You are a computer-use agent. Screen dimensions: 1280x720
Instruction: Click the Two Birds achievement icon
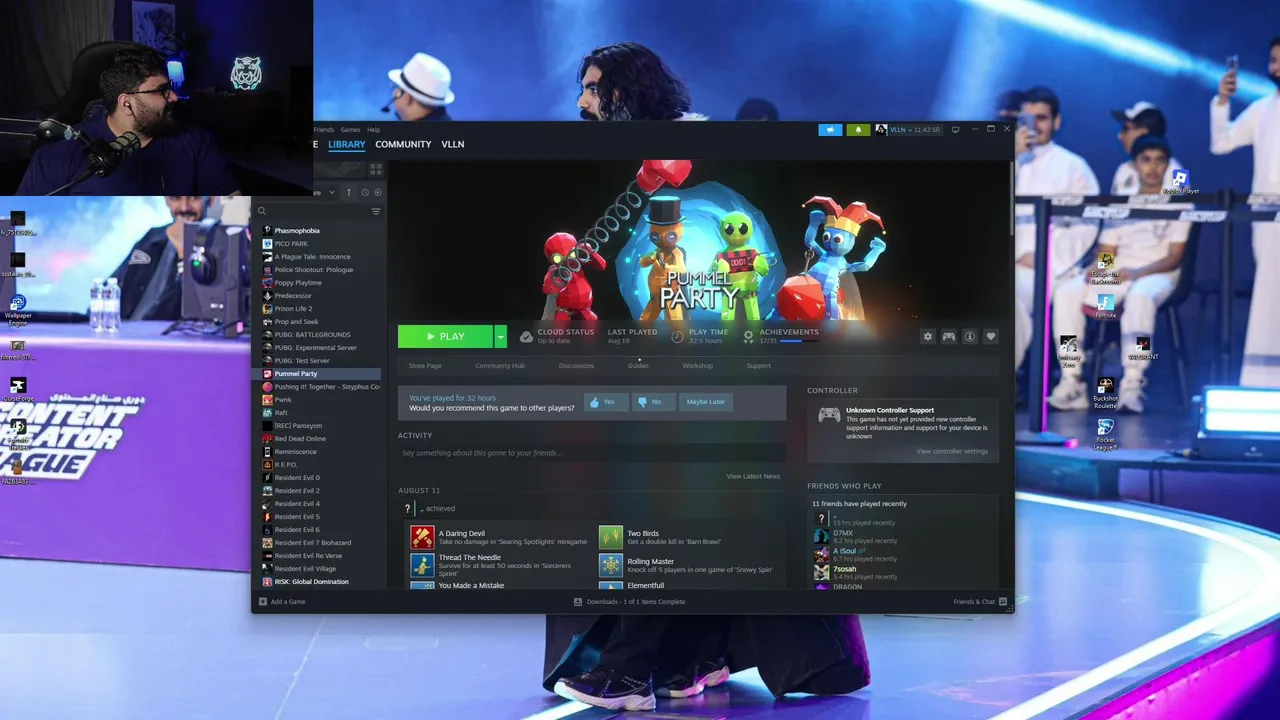(611, 538)
